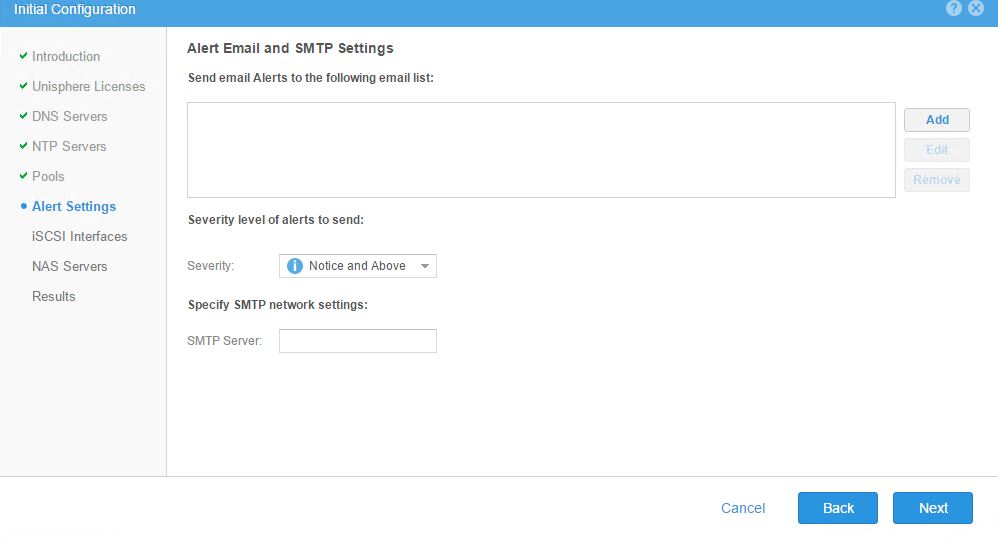Select the Notice and Above combo box
Viewport: 998px width, 539px height.
tap(357, 266)
